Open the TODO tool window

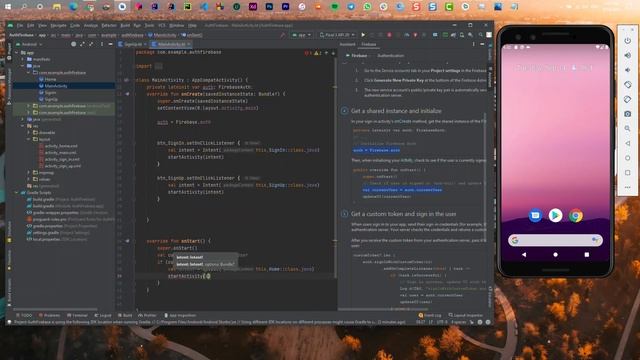(24, 316)
